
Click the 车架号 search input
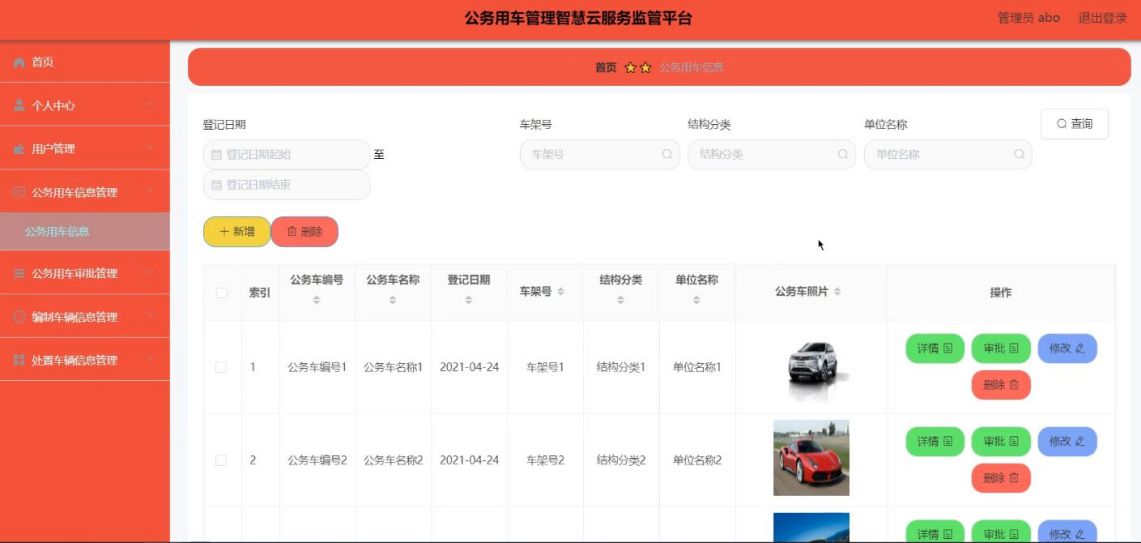(x=600, y=154)
